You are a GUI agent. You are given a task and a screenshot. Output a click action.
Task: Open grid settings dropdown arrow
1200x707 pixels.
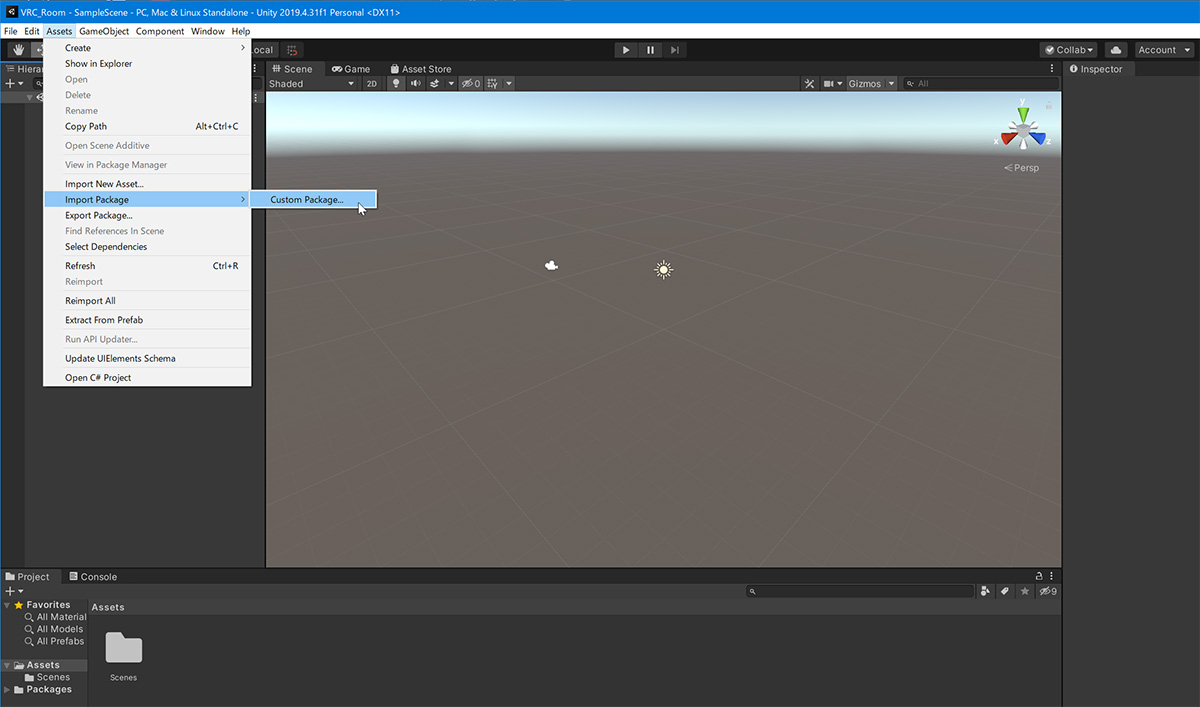point(509,84)
